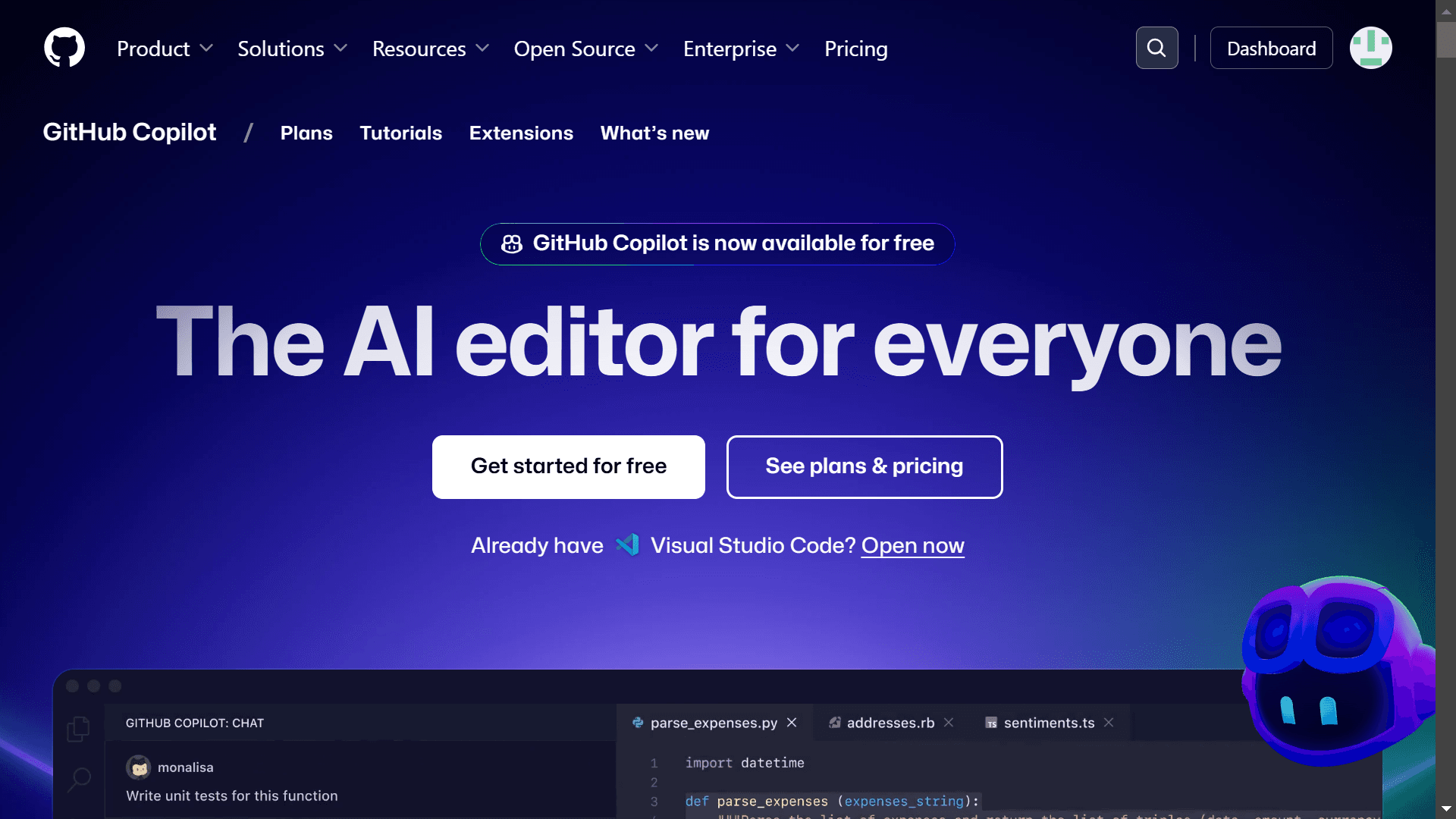Screen dimensions: 1456x819
Task: Open the explorer files icon in the editor sidebar
Action: coord(78,729)
